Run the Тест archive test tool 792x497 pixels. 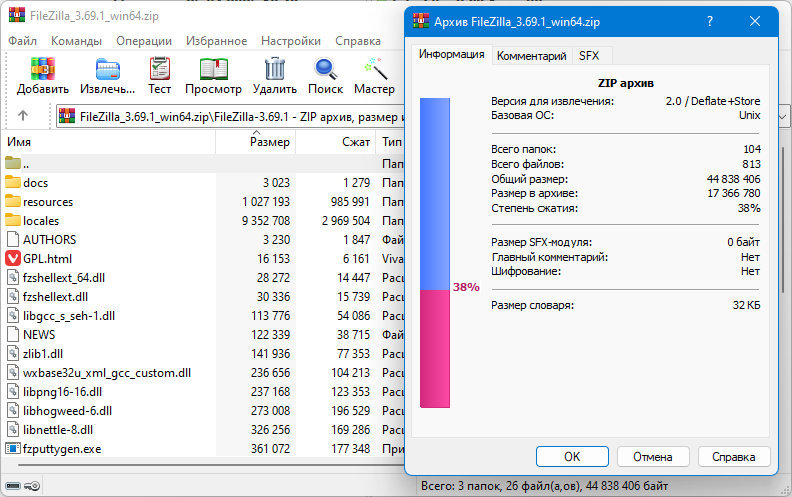[160, 69]
